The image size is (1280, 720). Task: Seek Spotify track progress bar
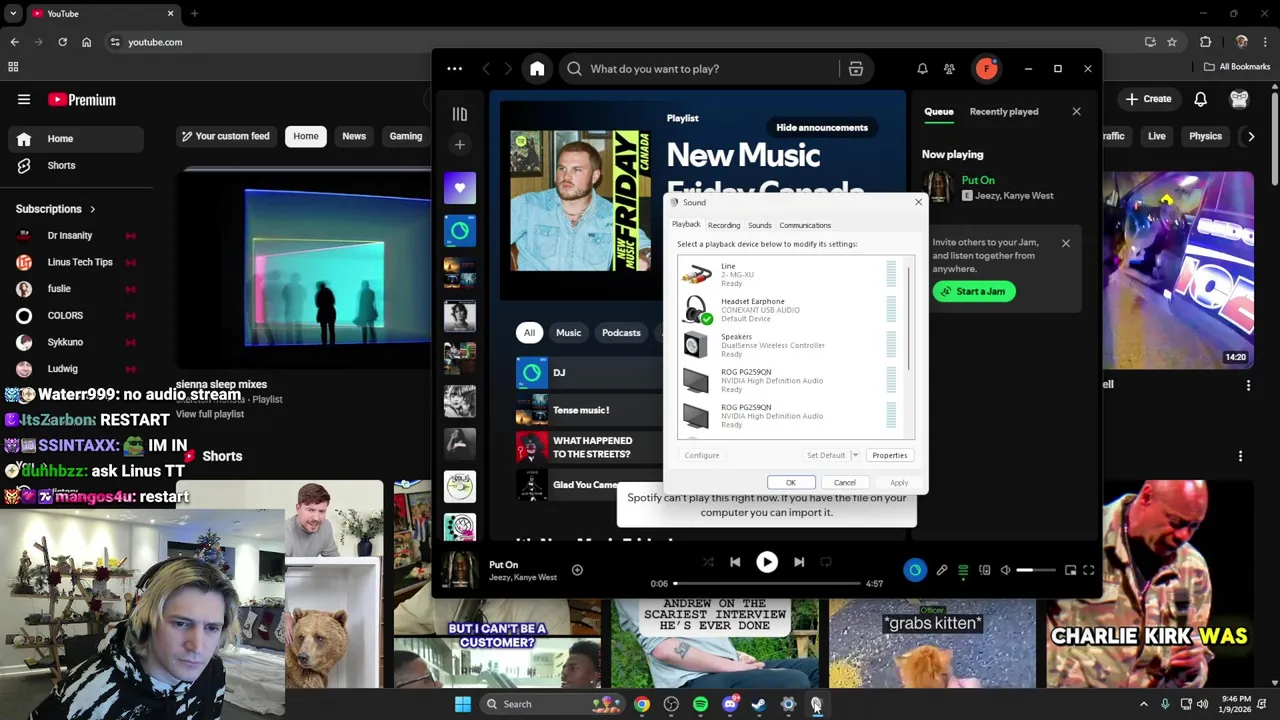point(767,583)
